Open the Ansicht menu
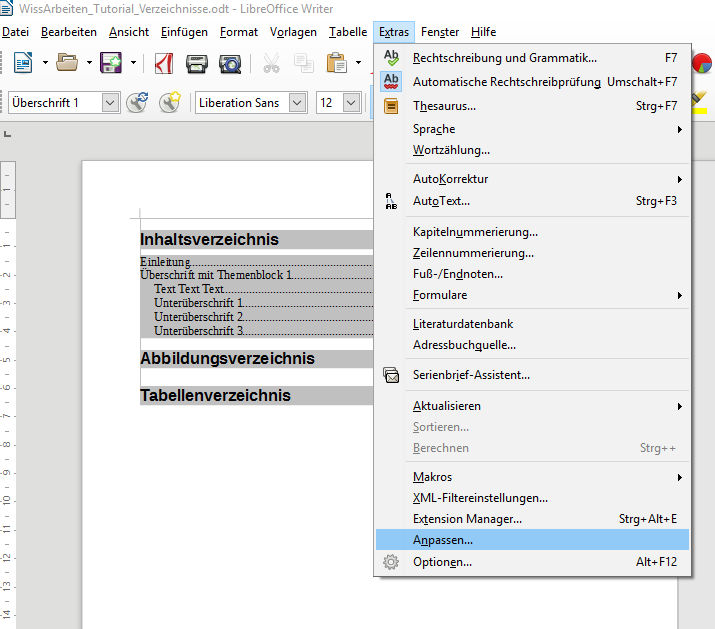The width and height of the screenshot is (715, 629). coord(129,32)
